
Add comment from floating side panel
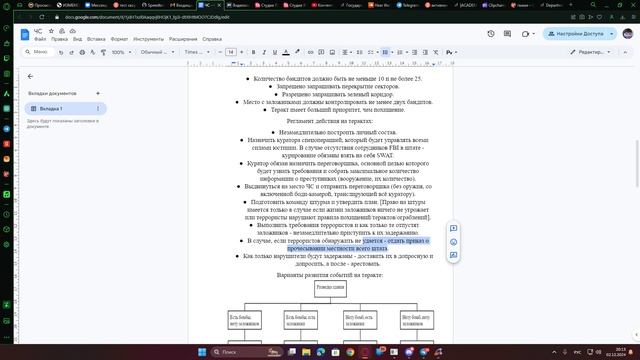point(453,228)
